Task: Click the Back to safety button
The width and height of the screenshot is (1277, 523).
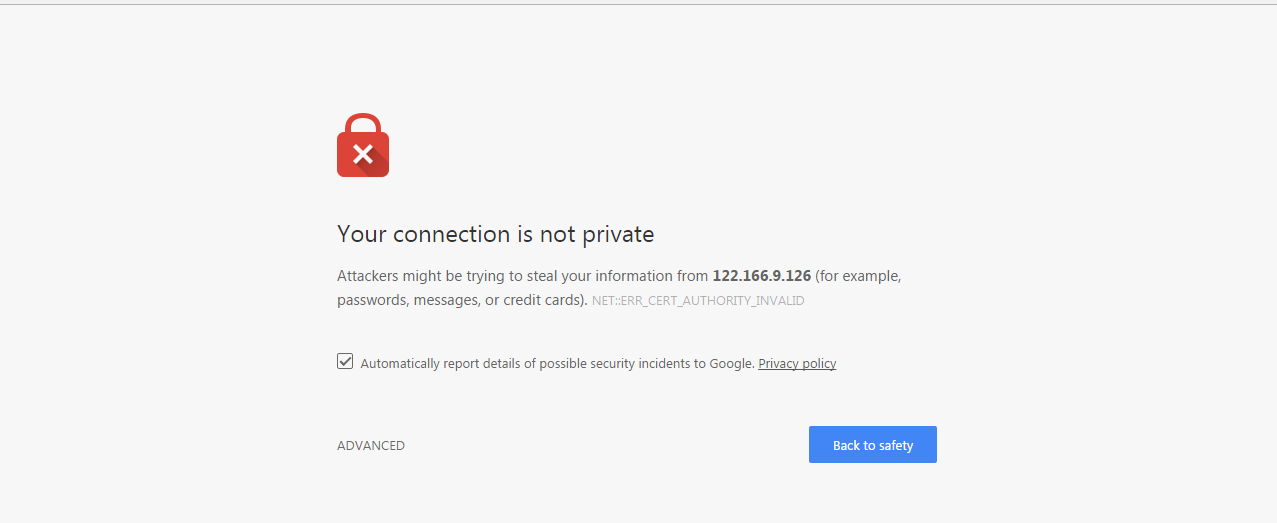Action: (873, 445)
